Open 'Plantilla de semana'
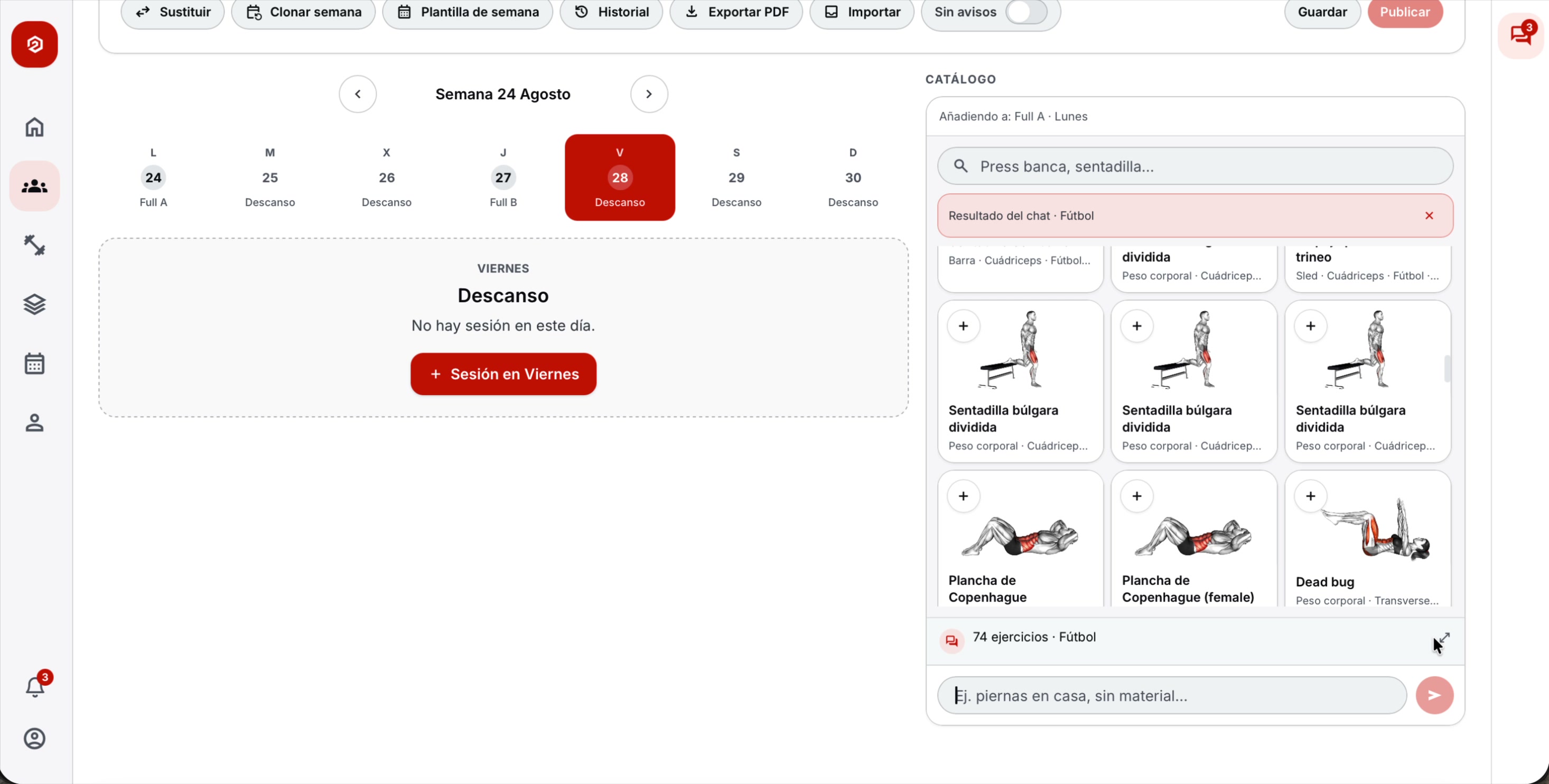This screenshot has width=1549, height=784. coord(467,12)
